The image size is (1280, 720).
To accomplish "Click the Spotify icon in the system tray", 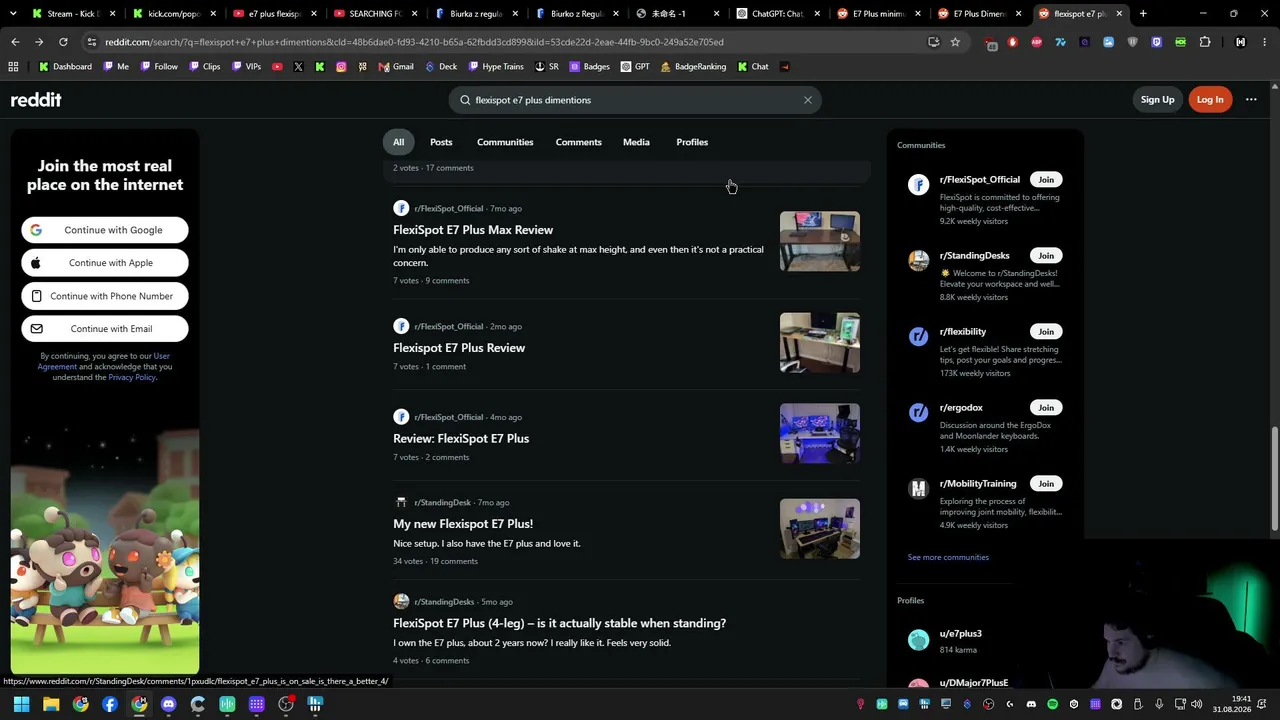I will point(1052,704).
